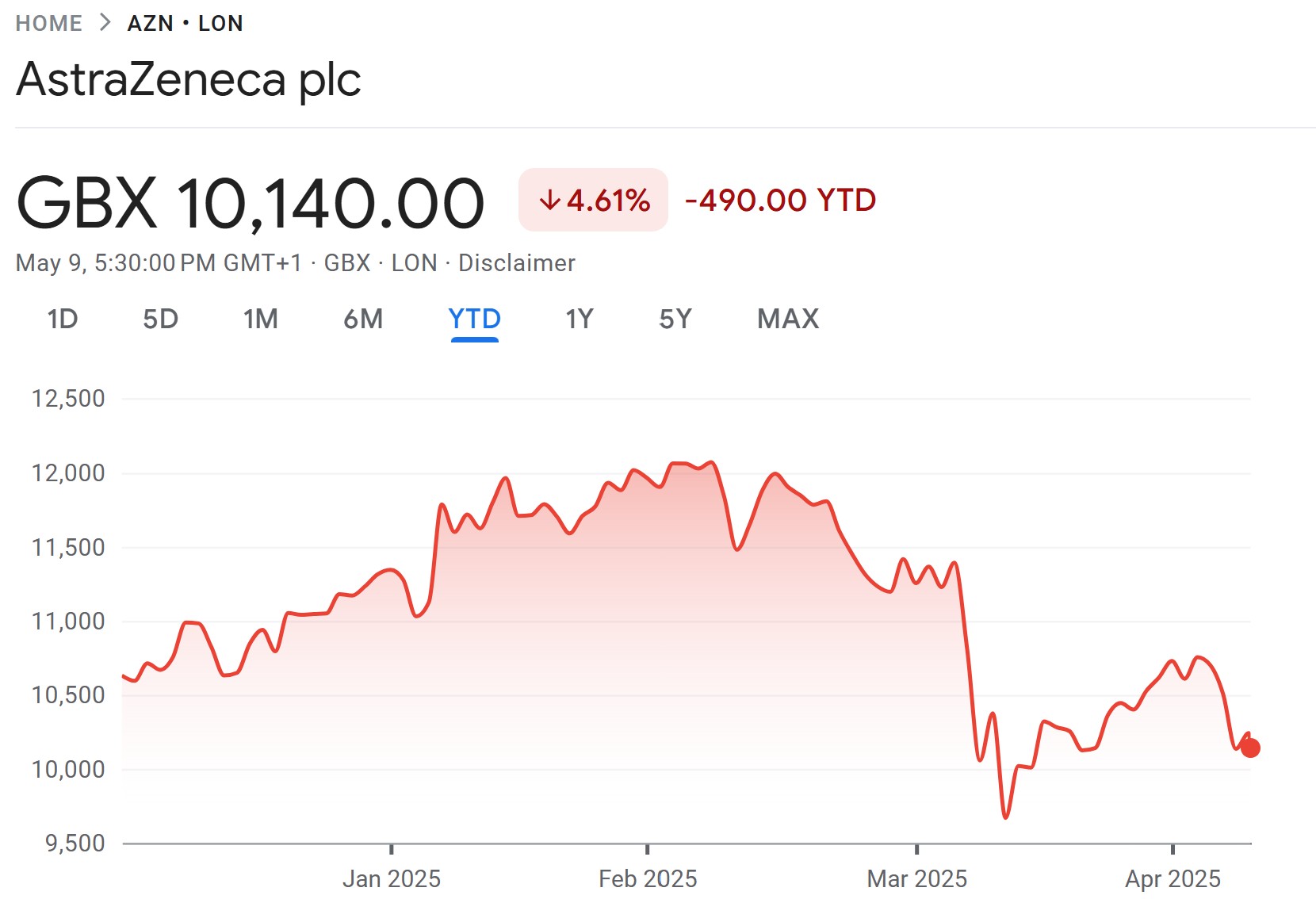Click the down arrow in the 4.61% badge
The height and width of the screenshot is (899, 1316).
point(549,200)
